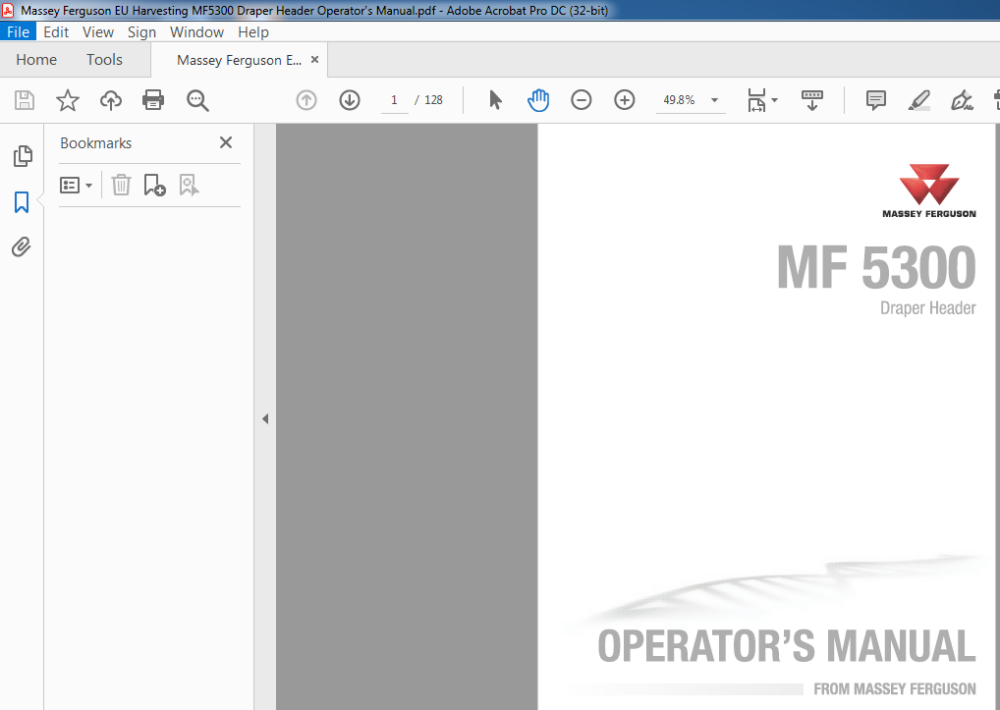Screen dimensions: 1000x710
Task: Click the page number input field
Action: [395, 100]
